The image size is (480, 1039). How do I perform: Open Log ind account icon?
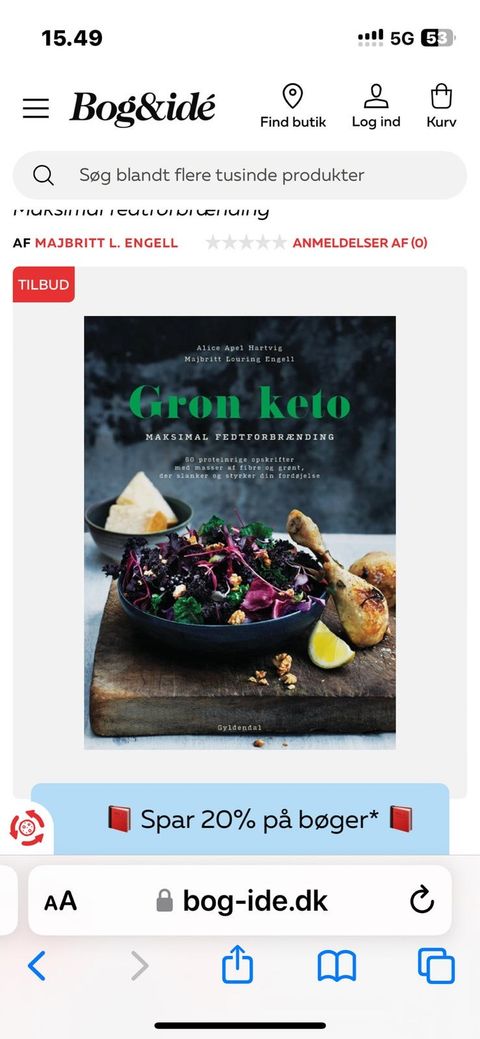[376, 106]
